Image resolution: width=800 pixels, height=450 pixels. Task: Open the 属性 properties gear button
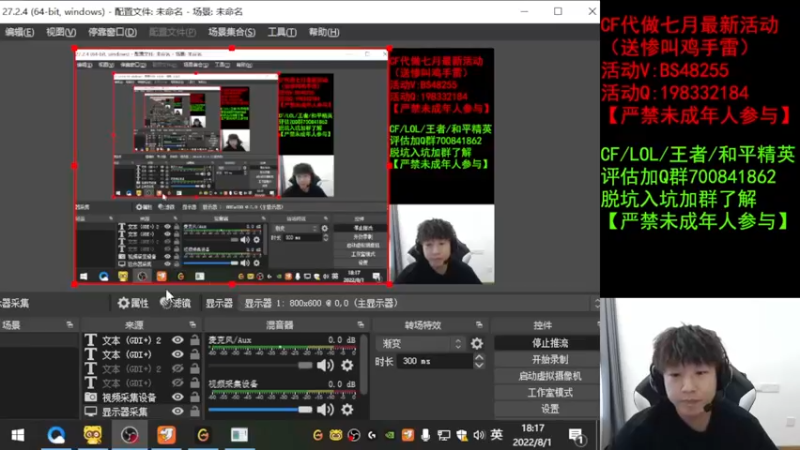(x=133, y=303)
